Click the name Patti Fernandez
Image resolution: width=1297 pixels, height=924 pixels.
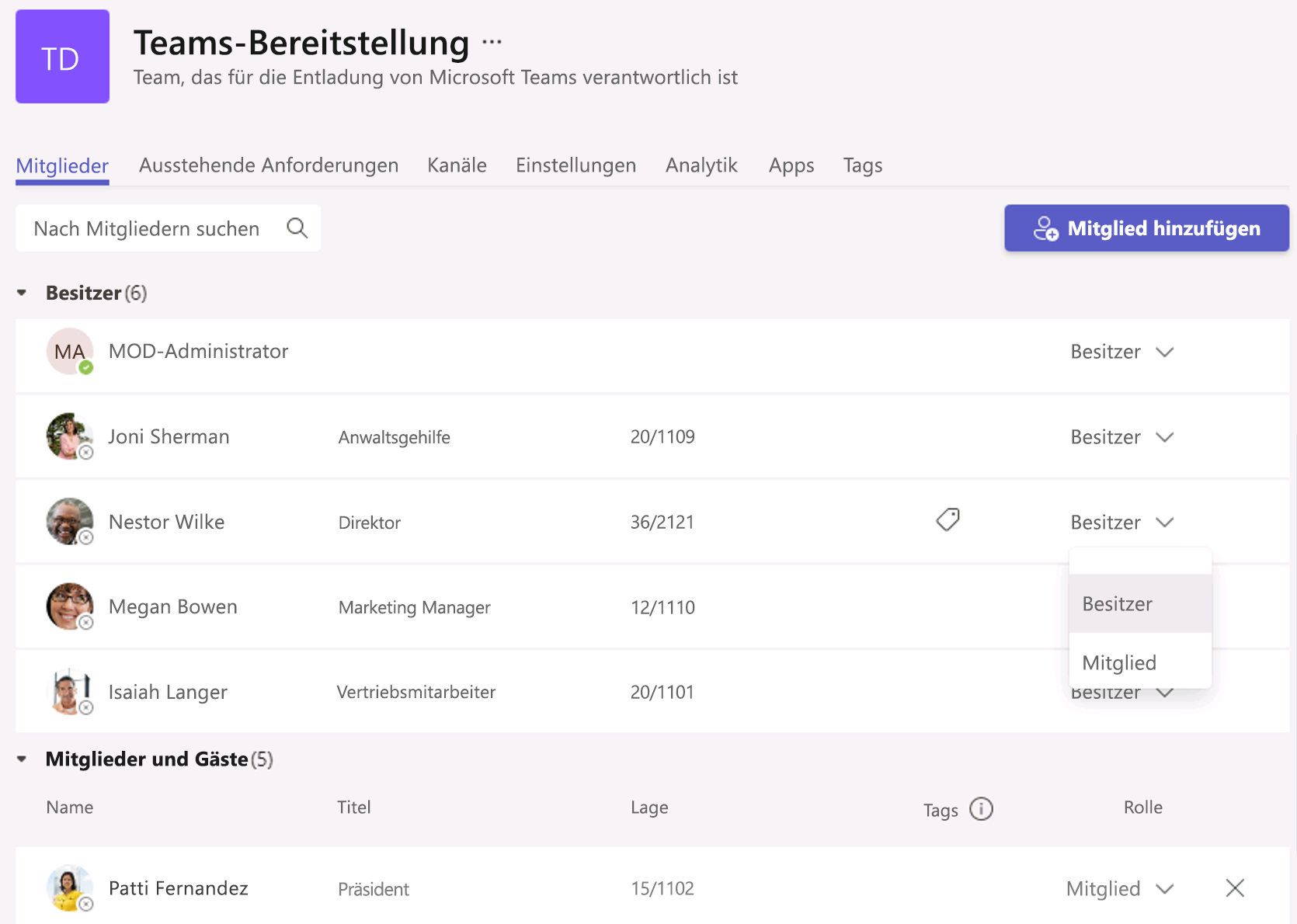[178, 888]
